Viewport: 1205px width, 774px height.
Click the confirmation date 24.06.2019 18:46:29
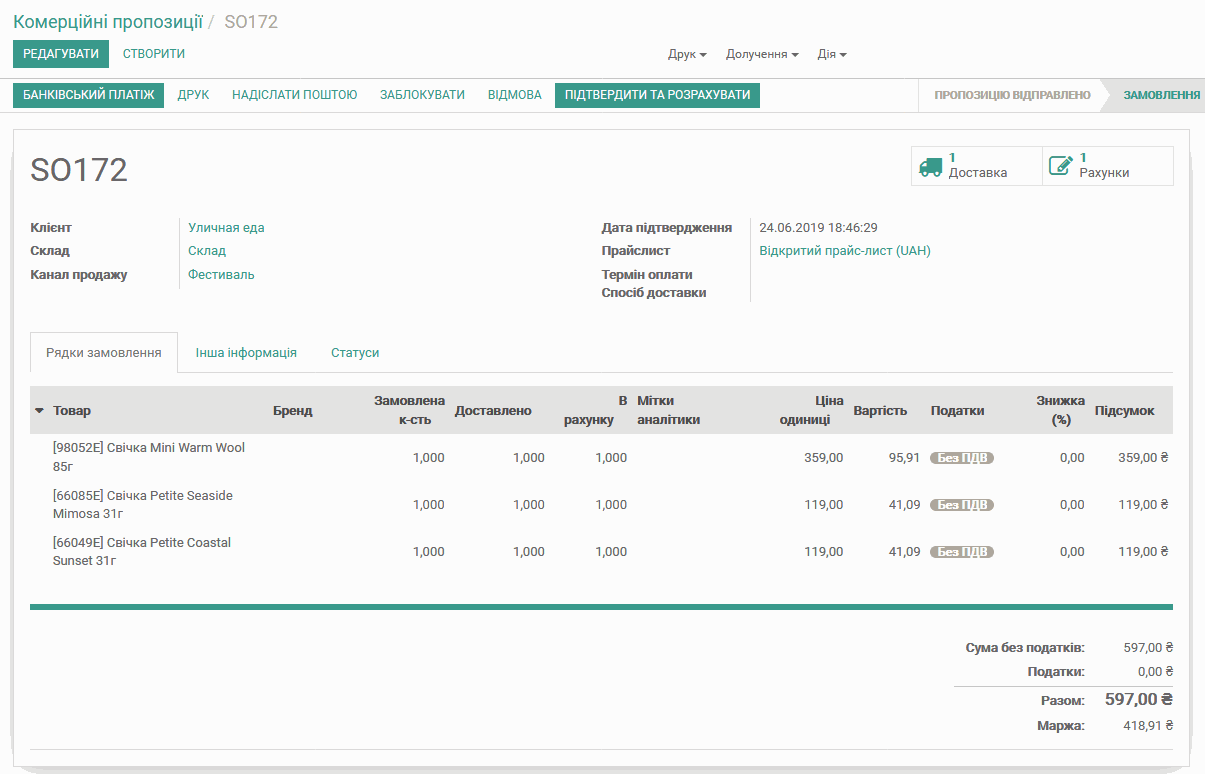point(818,228)
